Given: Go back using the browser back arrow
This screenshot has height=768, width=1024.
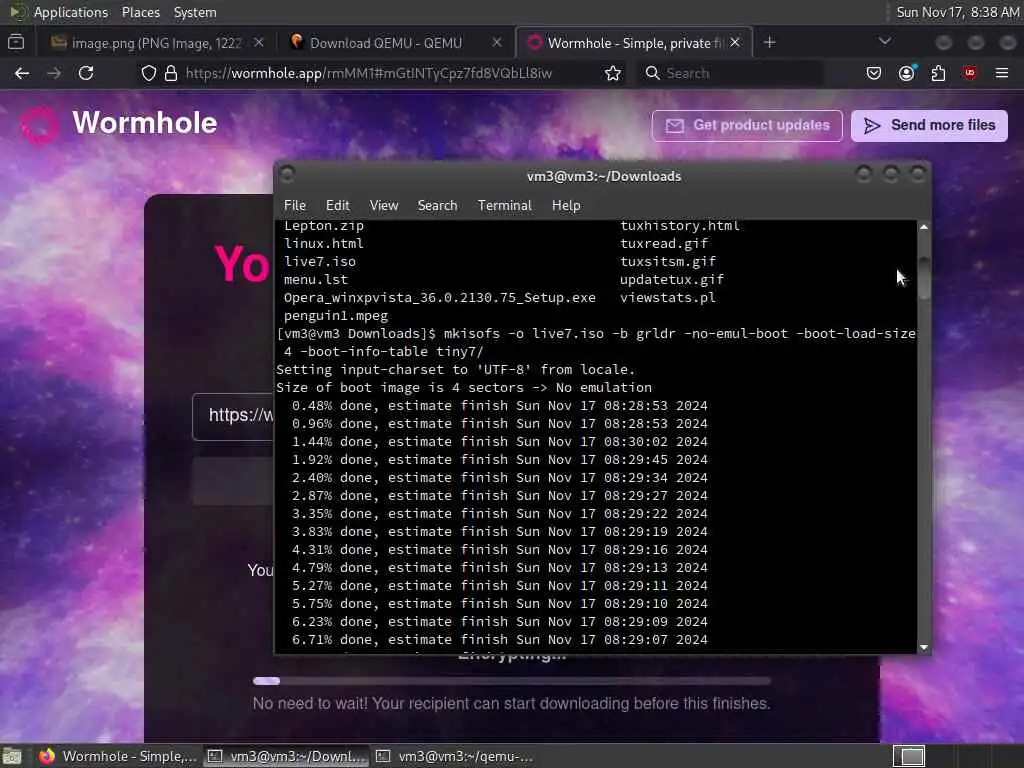Looking at the screenshot, I should pos(22,73).
